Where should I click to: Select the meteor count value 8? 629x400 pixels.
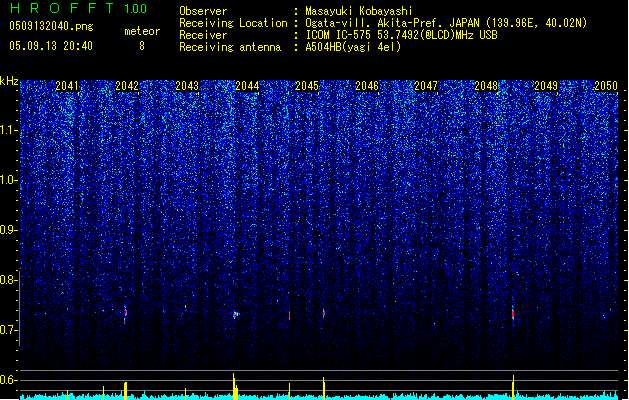pos(142,46)
